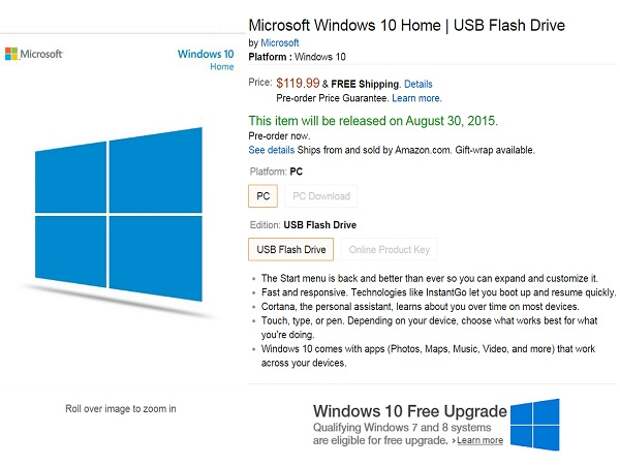
Task: Click the Windows logo in Free Upgrade banner
Action: (x=535, y=425)
